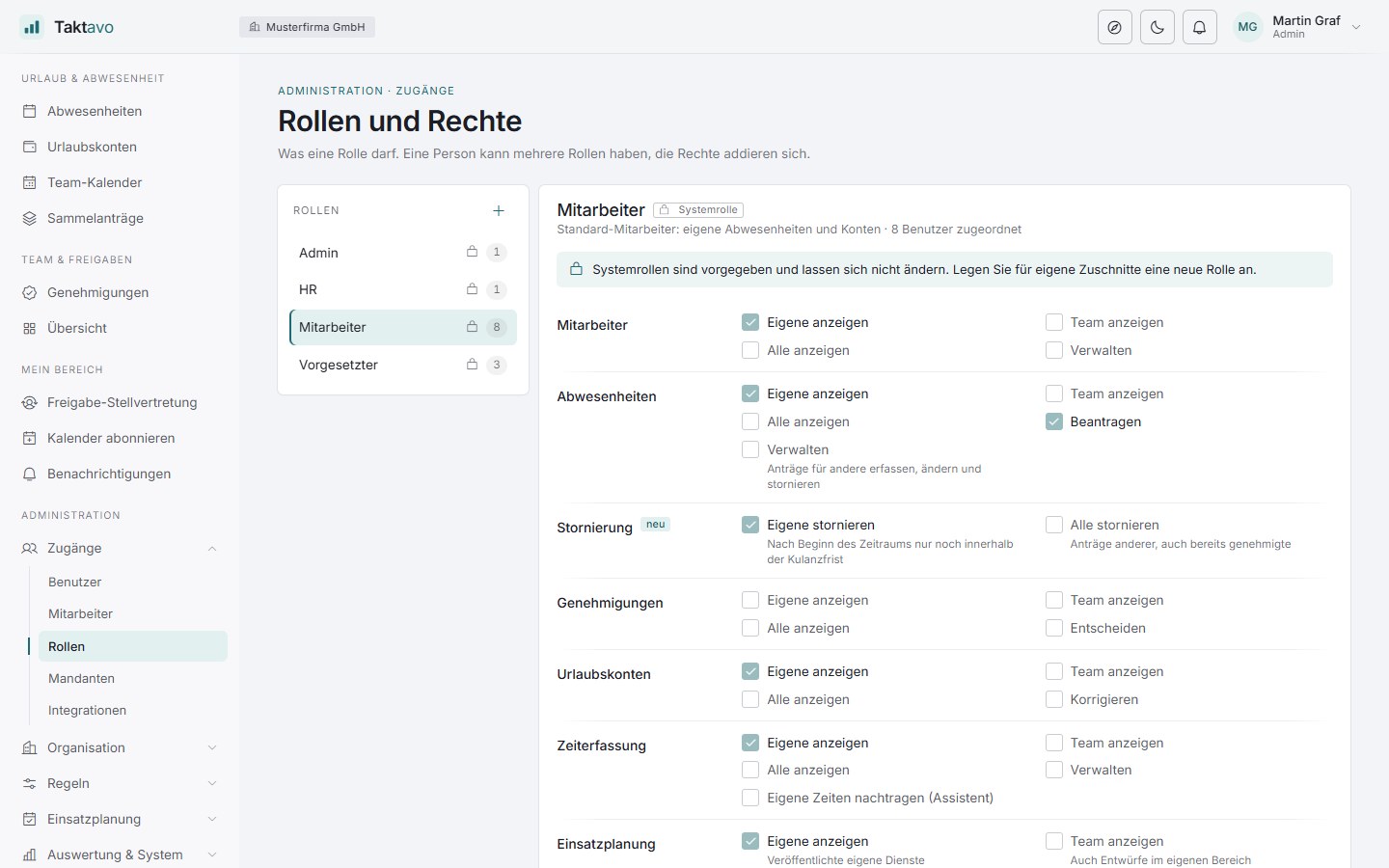This screenshot has width=1389, height=868.
Task: Toggle 'Eigene stornieren' checkbox
Action: point(750,525)
